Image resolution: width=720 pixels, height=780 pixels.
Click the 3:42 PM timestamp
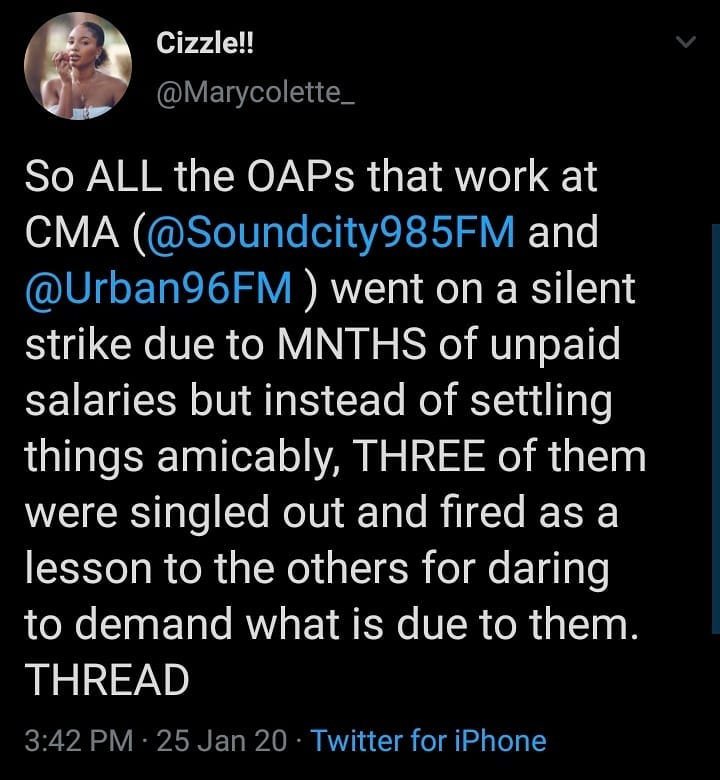79,740
